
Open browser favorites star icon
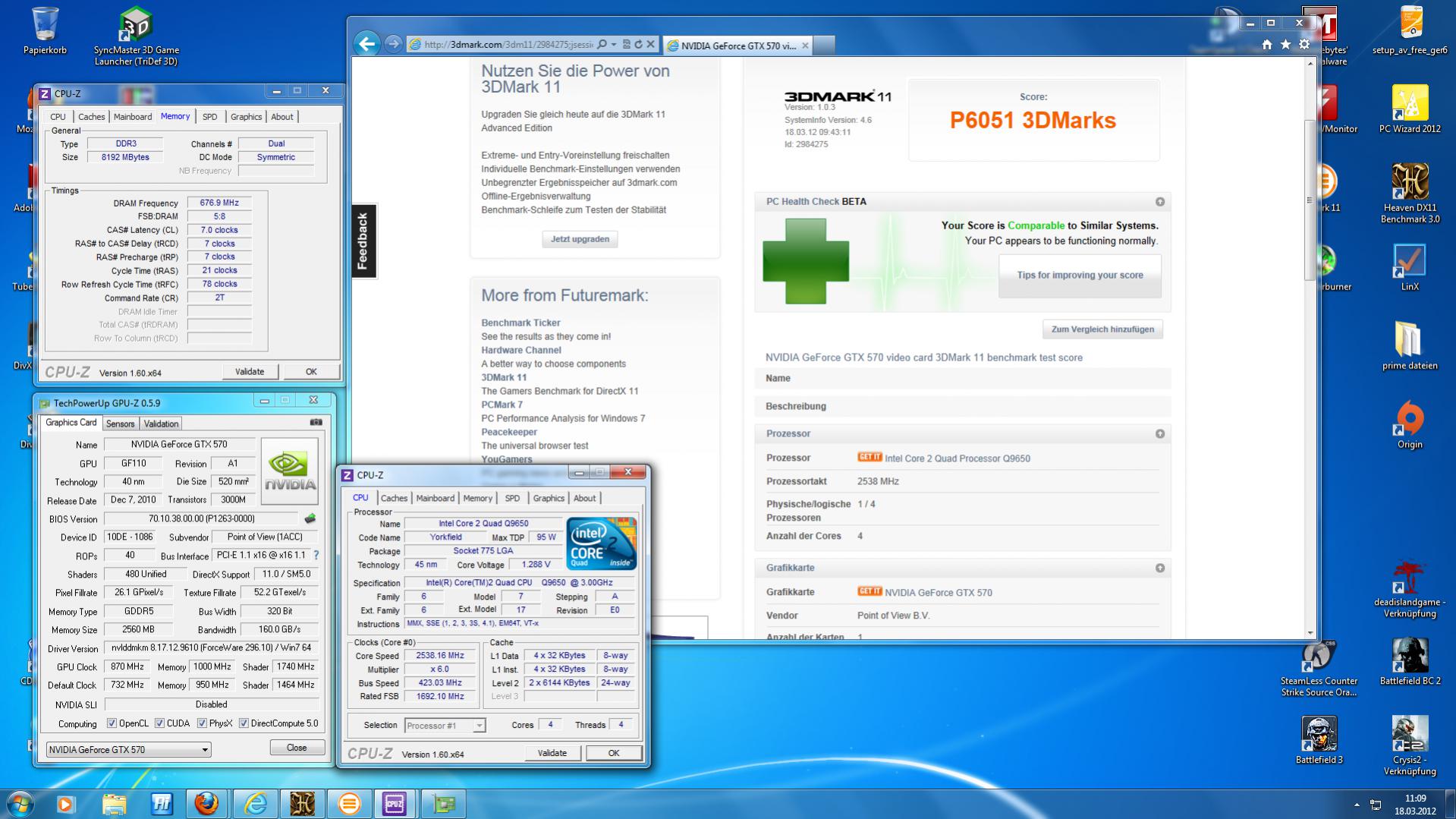(x=1285, y=45)
